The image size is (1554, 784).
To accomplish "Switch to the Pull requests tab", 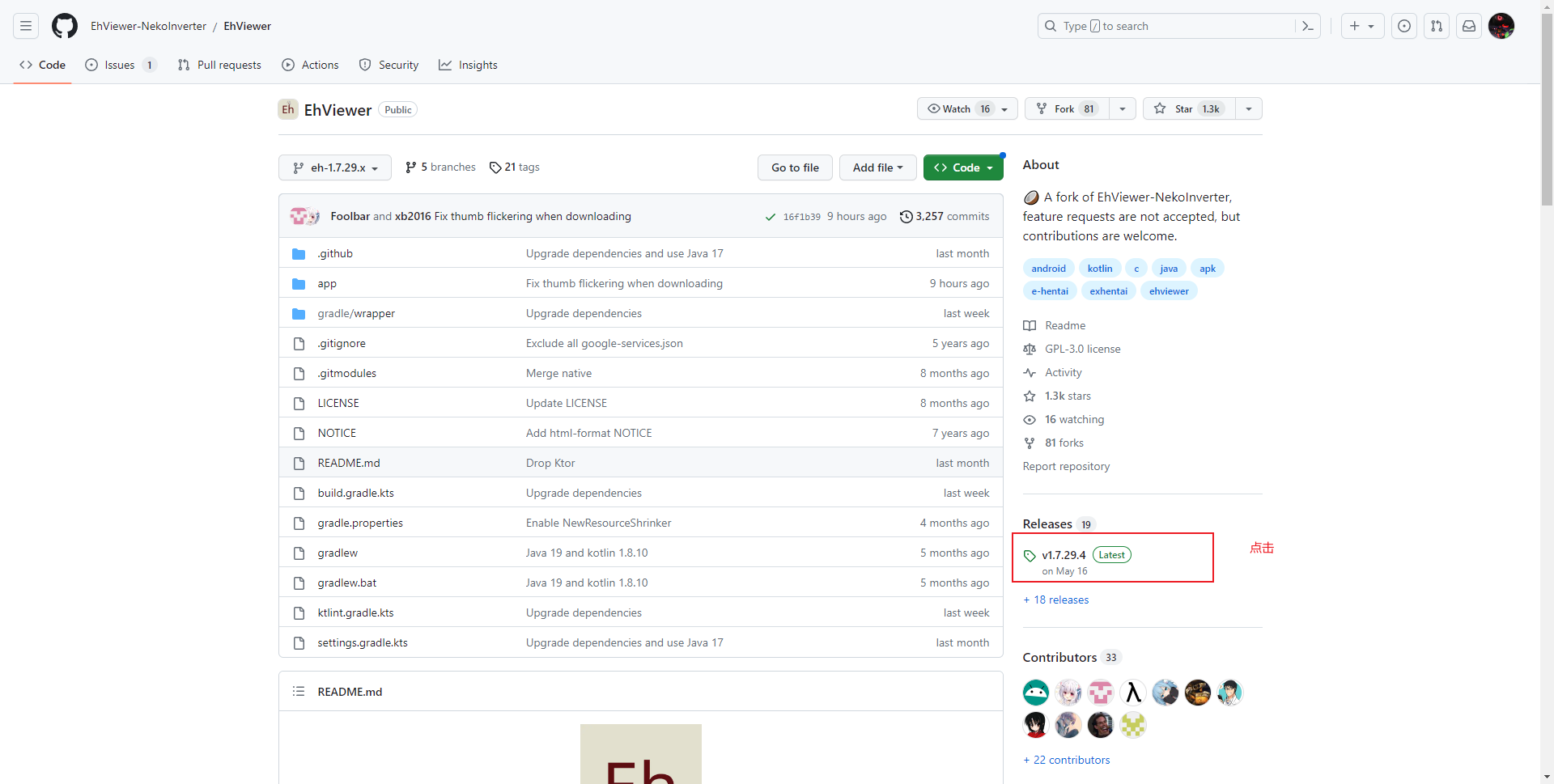I will click(219, 65).
